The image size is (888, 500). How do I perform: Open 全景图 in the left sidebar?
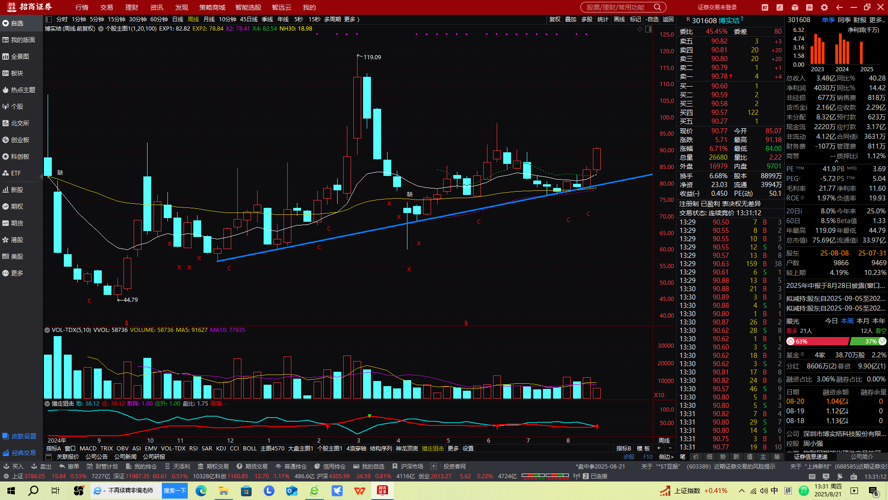(x=16, y=57)
